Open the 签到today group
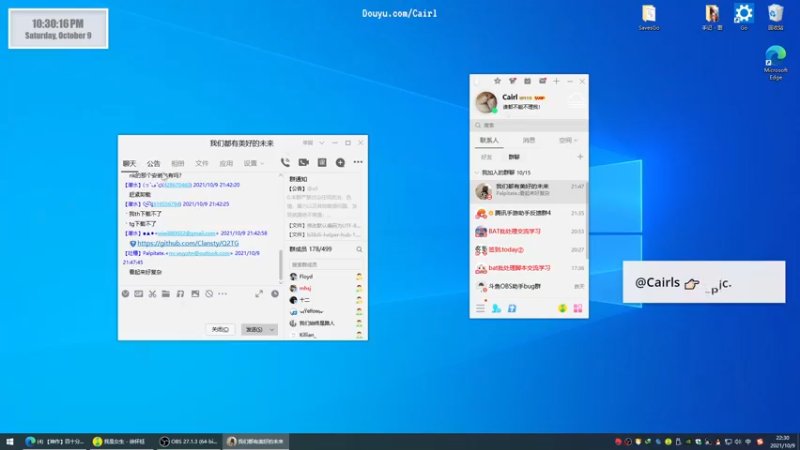Screen dimensions: 800x450 (529, 250)
